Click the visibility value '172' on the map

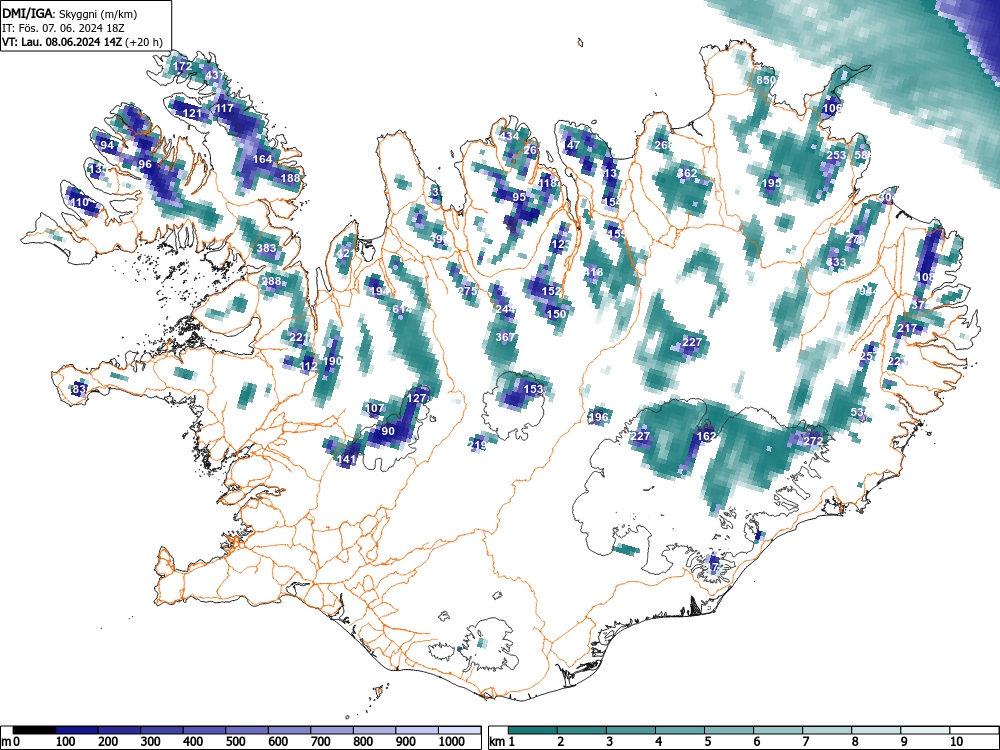click(182, 66)
